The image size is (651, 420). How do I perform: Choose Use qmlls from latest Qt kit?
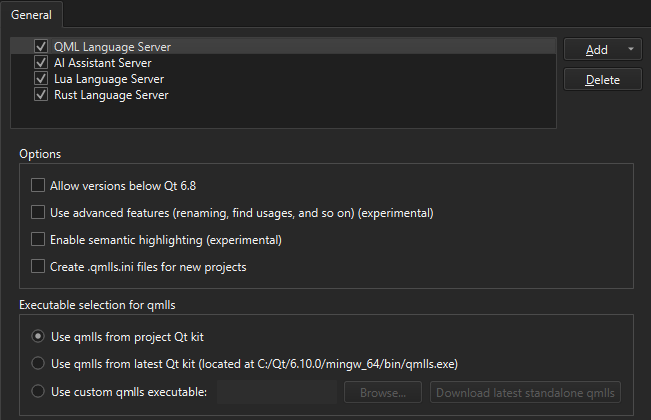click(x=38, y=364)
